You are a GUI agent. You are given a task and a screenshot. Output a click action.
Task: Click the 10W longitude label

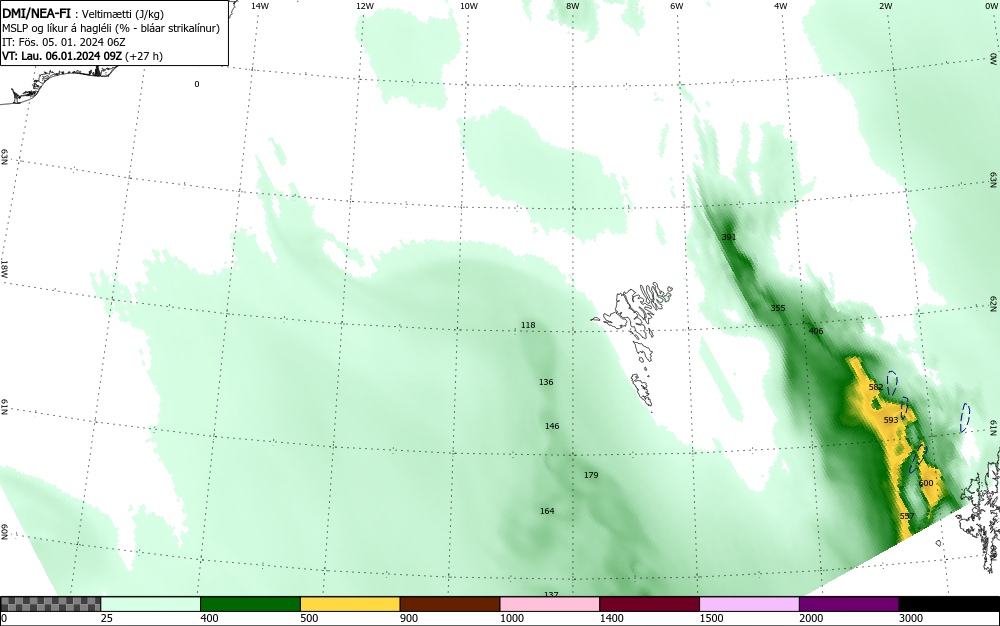(x=469, y=6)
